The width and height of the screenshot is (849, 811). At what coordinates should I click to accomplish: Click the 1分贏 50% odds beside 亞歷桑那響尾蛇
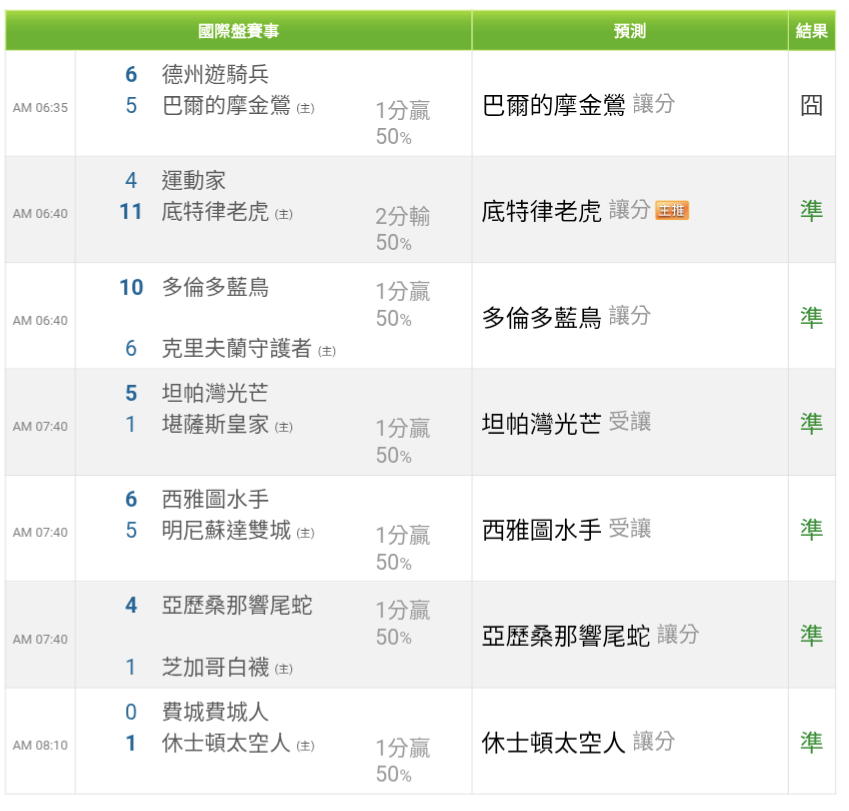[403, 623]
